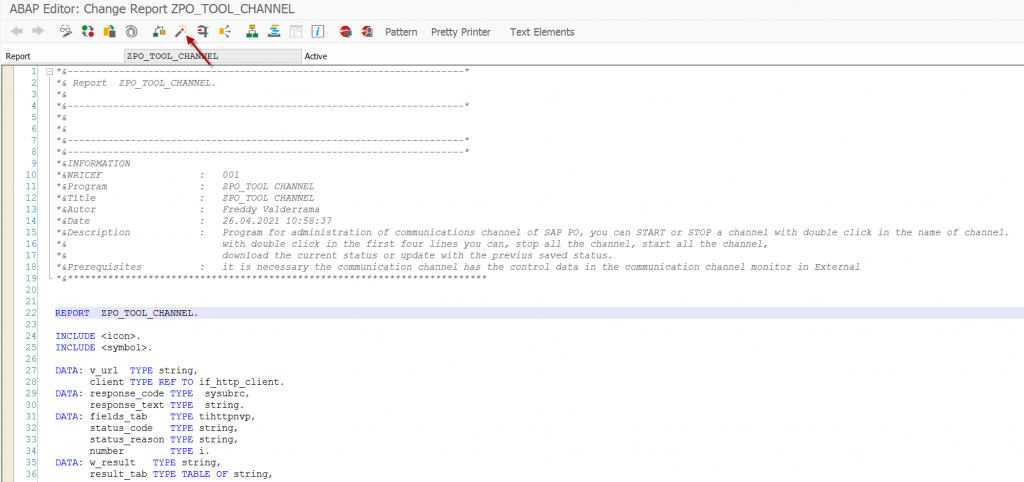Display the navigation window icon
1024x482 pixels.
coord(274,31)
